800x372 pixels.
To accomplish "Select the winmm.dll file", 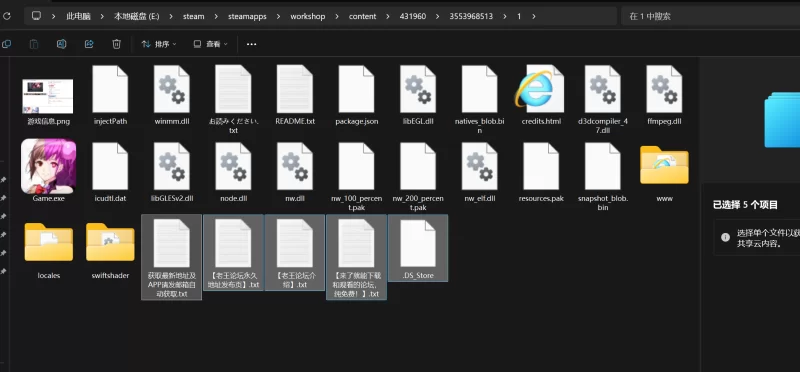I will 172,96.
